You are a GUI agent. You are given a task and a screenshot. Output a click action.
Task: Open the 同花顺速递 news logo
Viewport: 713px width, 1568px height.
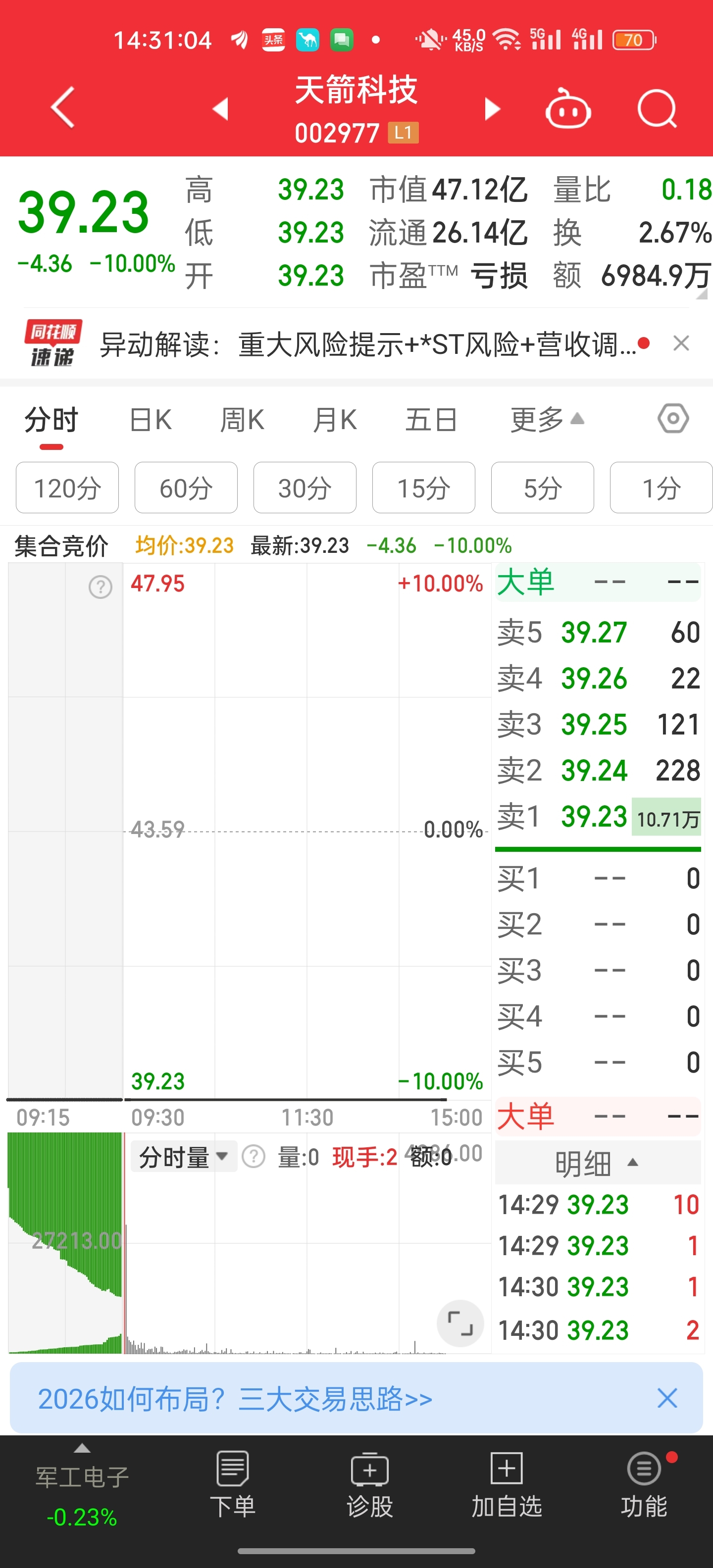(x=53, y=343)
